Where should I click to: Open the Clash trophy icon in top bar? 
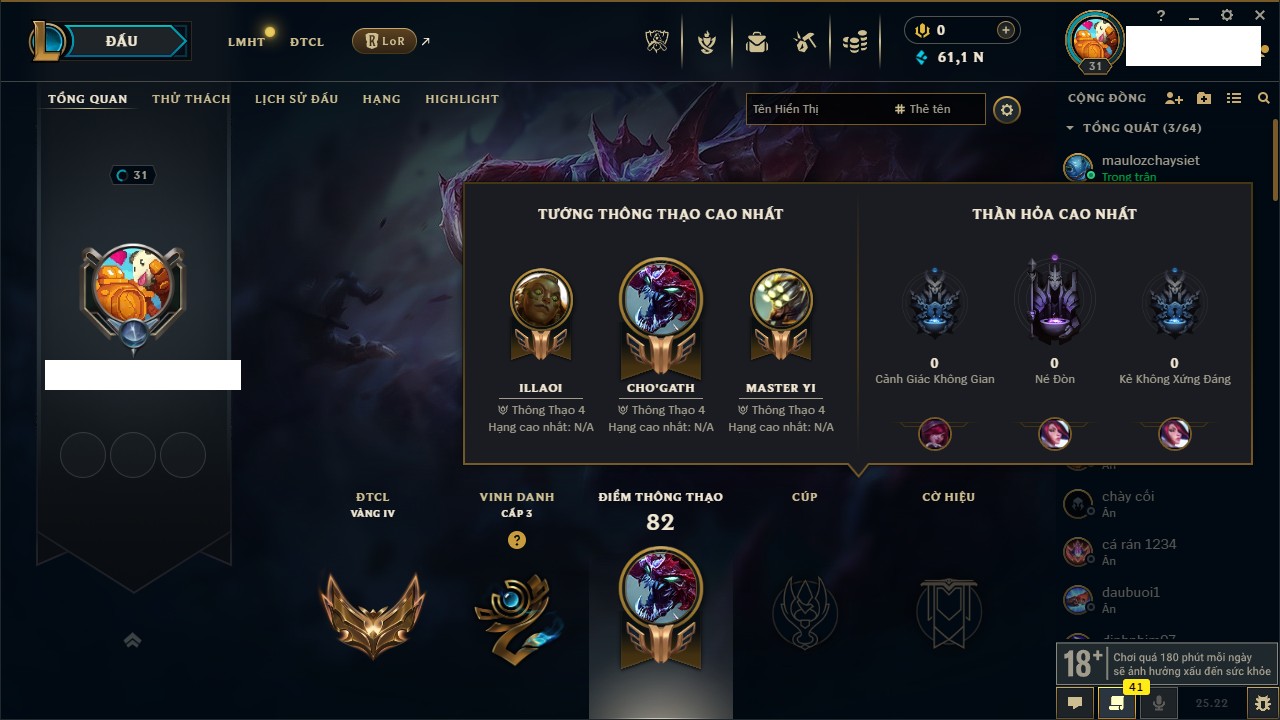(657, 42)
